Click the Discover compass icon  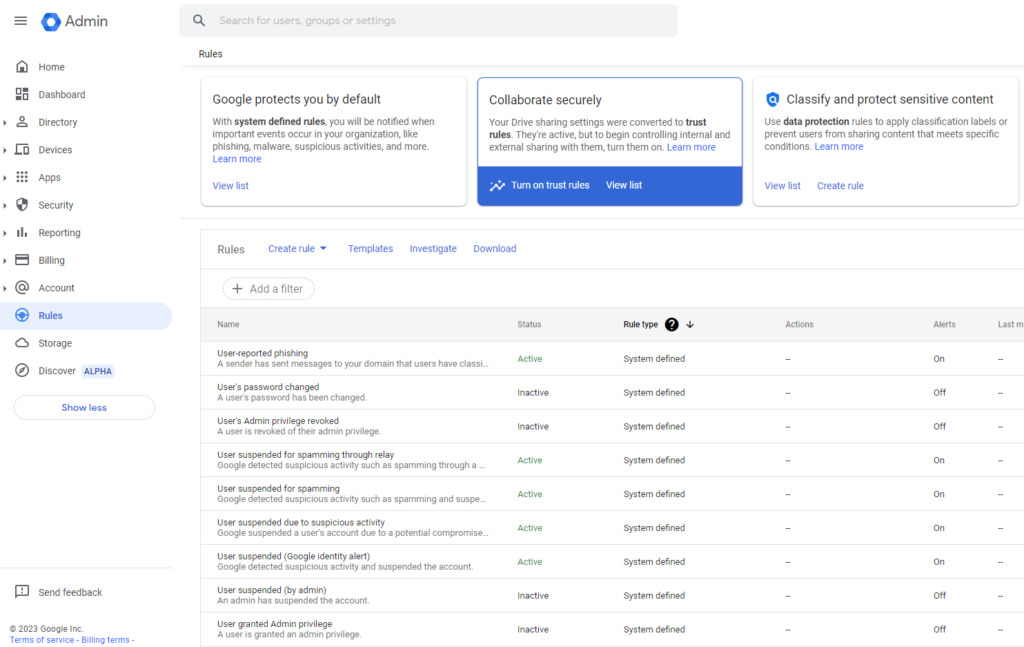point(22,370)
